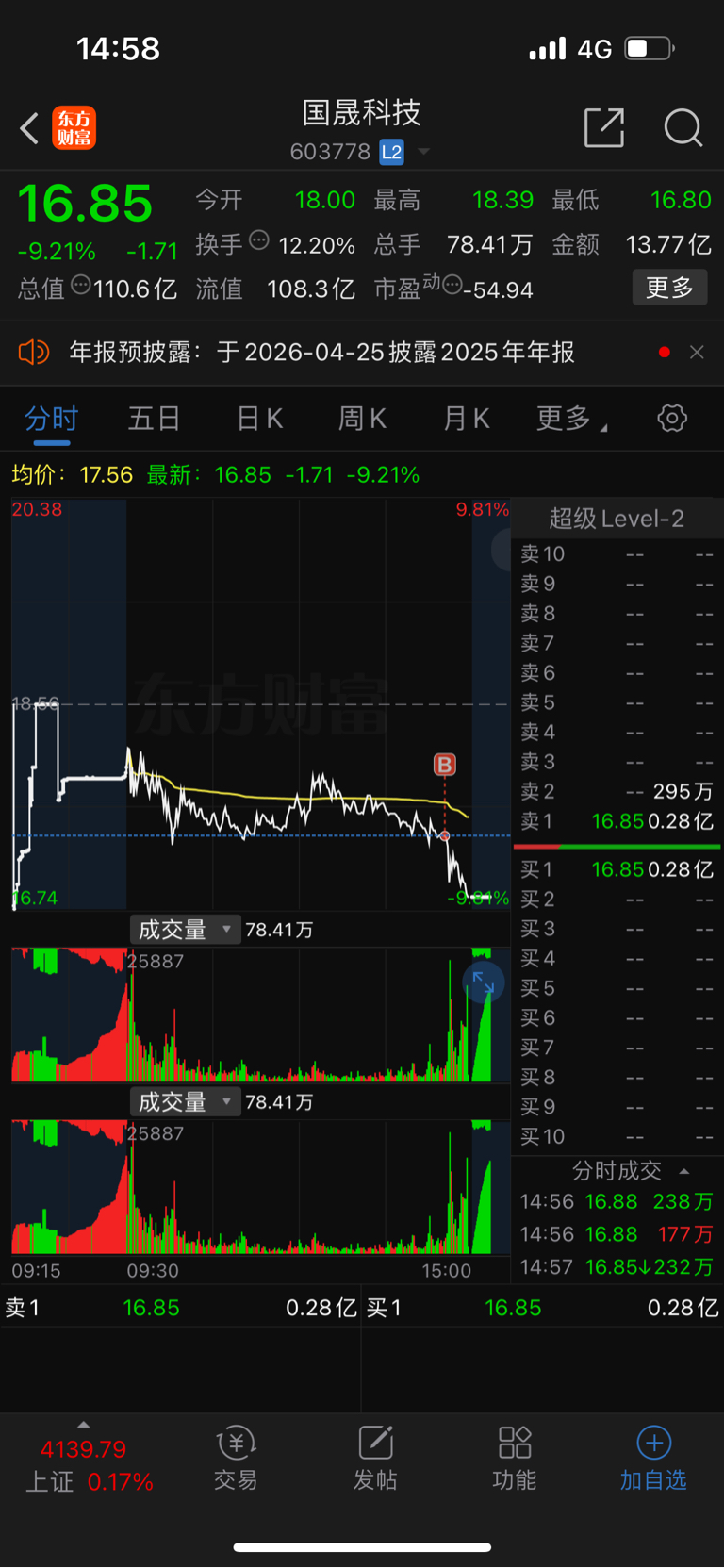Viewport: 724px width, 1568px height.
Task: Open chart settings gear icon
Action: click(x=672, y=418)
